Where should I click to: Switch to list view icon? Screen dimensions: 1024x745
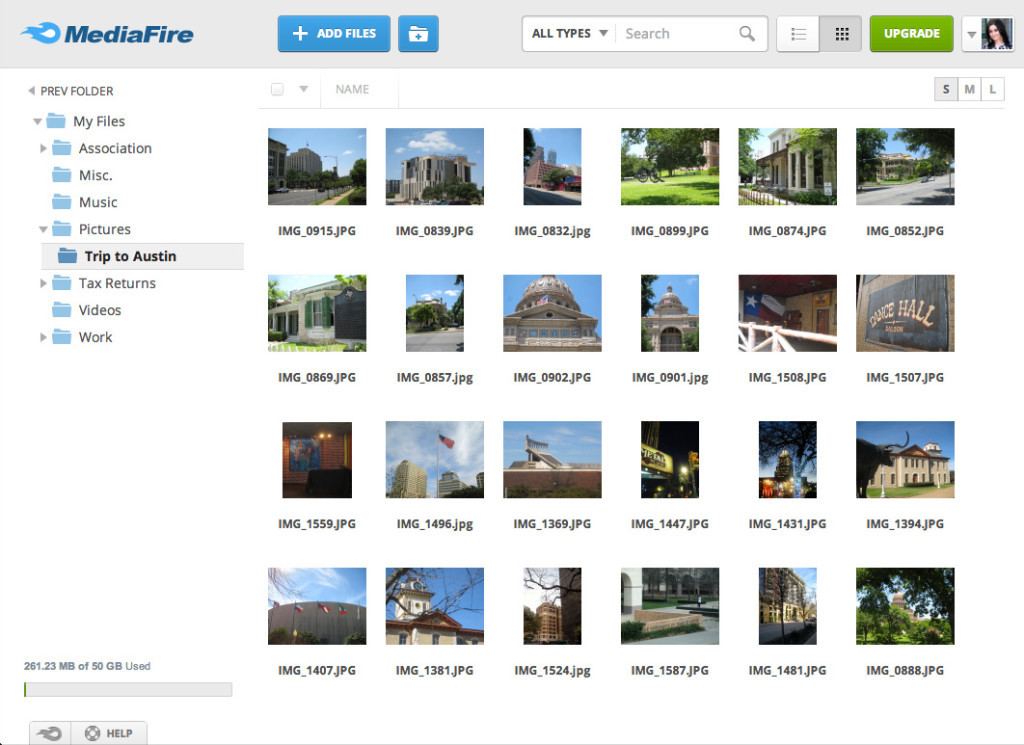pyautogui.click(x=797, y=33)
